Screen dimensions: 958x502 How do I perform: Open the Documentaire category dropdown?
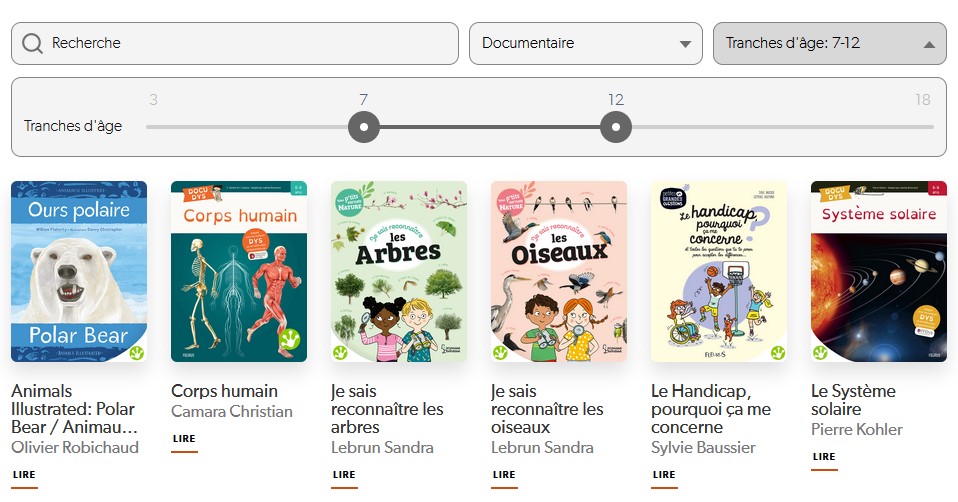coord(585,43)
